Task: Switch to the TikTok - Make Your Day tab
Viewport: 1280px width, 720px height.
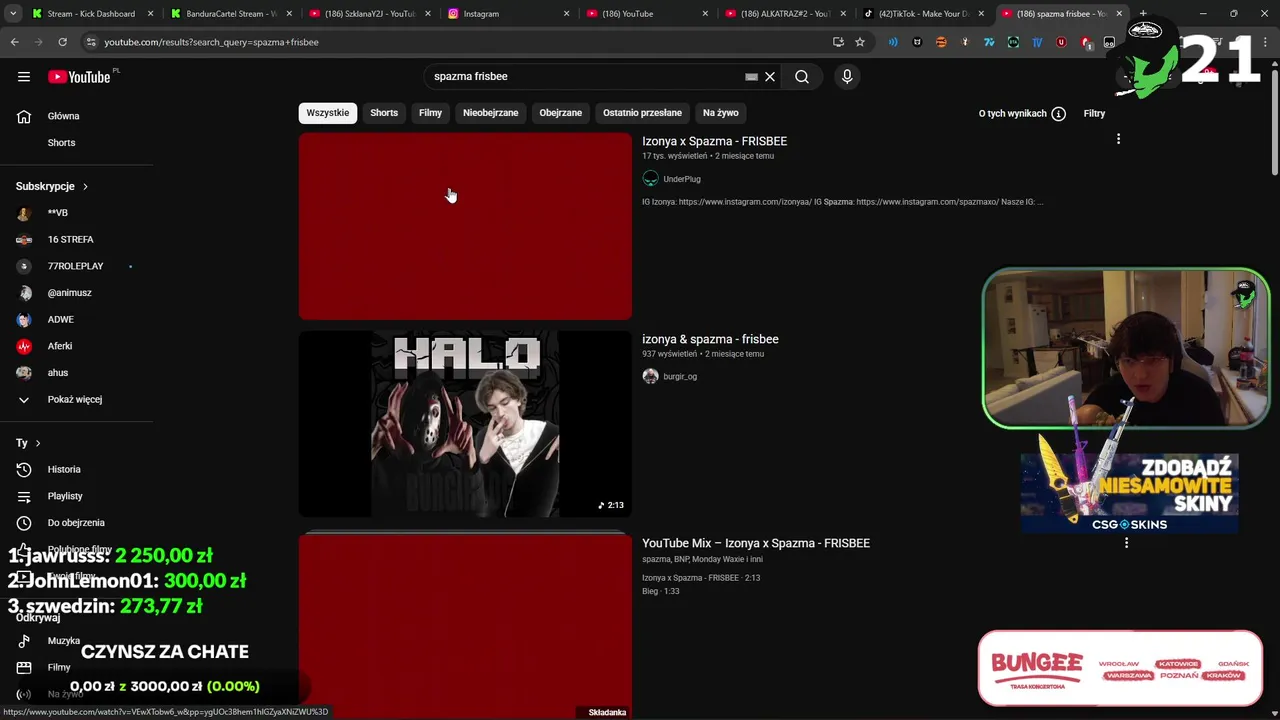Action: coord(924,14)
